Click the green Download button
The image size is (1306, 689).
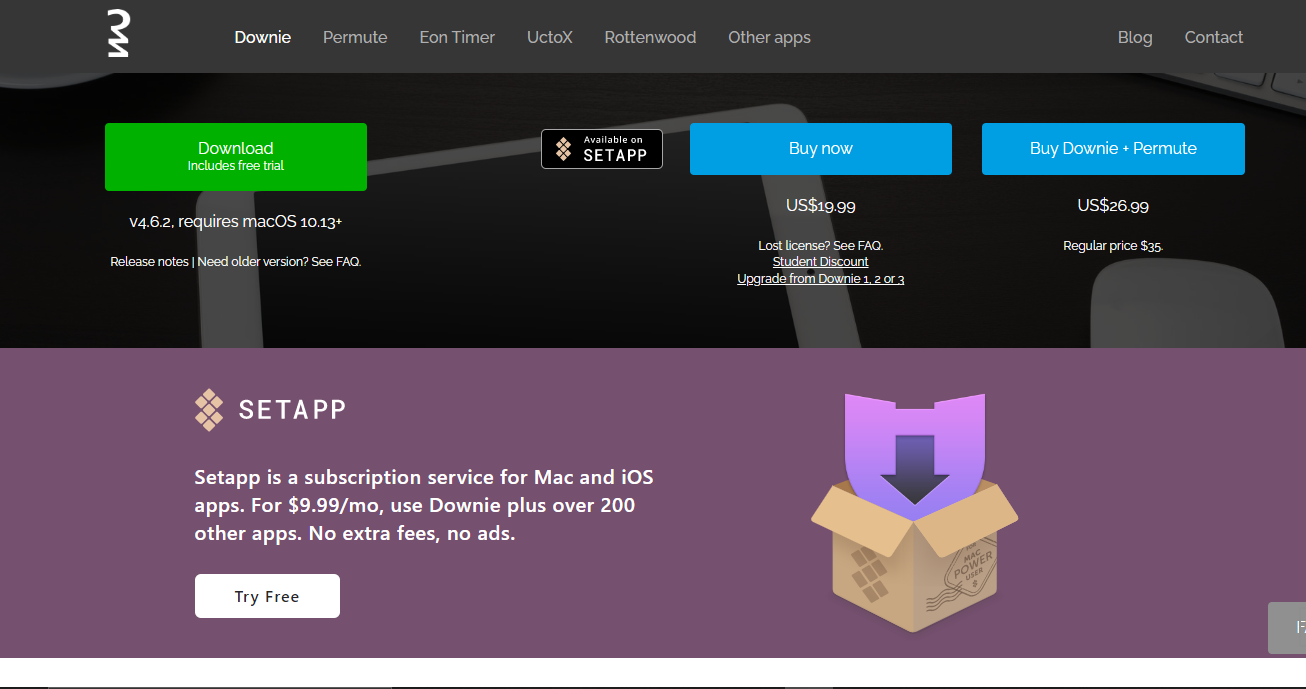[x=236, y=157]
